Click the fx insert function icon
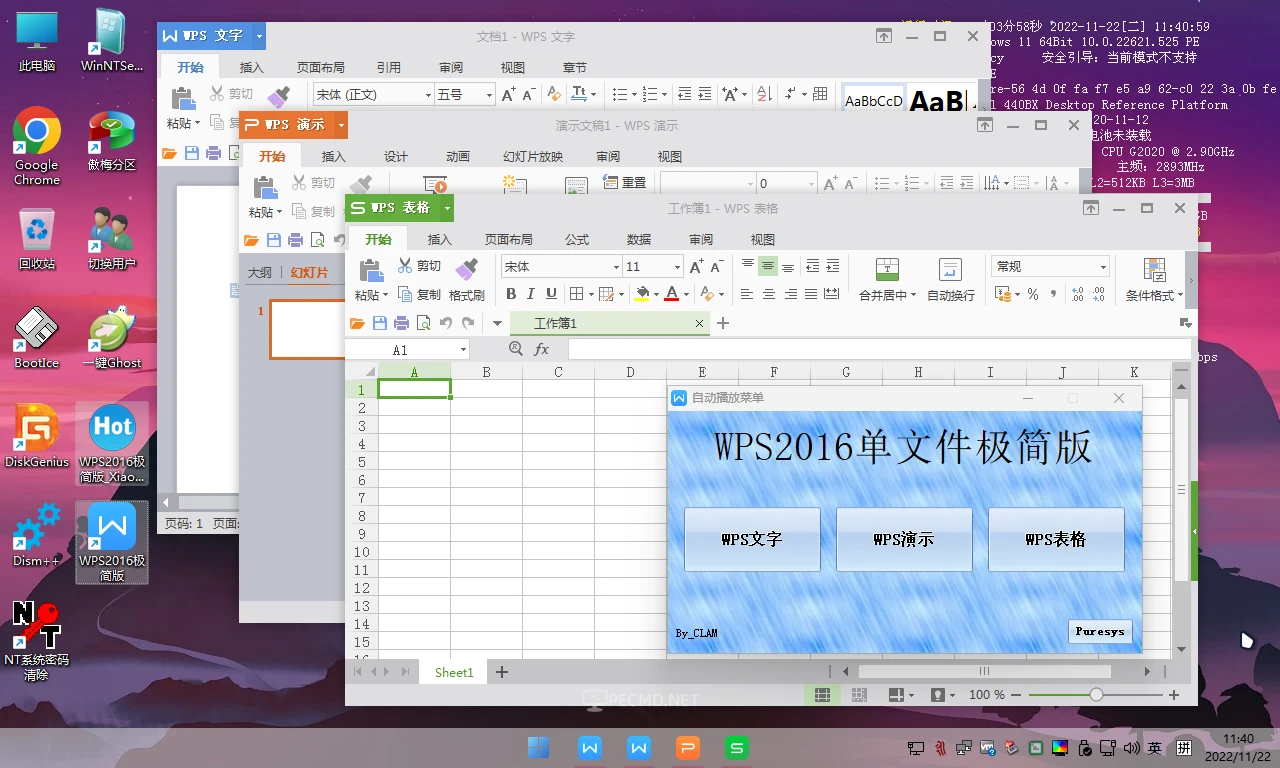This screenshot has width=1280, height=768. [541, 349]
